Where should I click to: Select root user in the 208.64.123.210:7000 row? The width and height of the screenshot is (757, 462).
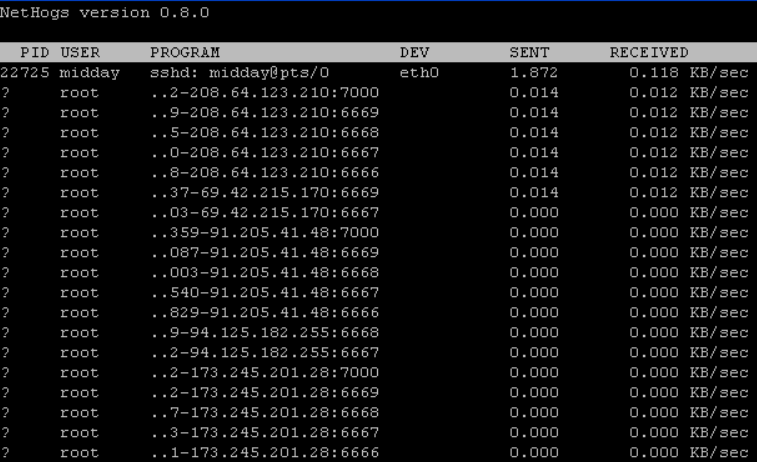pos(79,93)
